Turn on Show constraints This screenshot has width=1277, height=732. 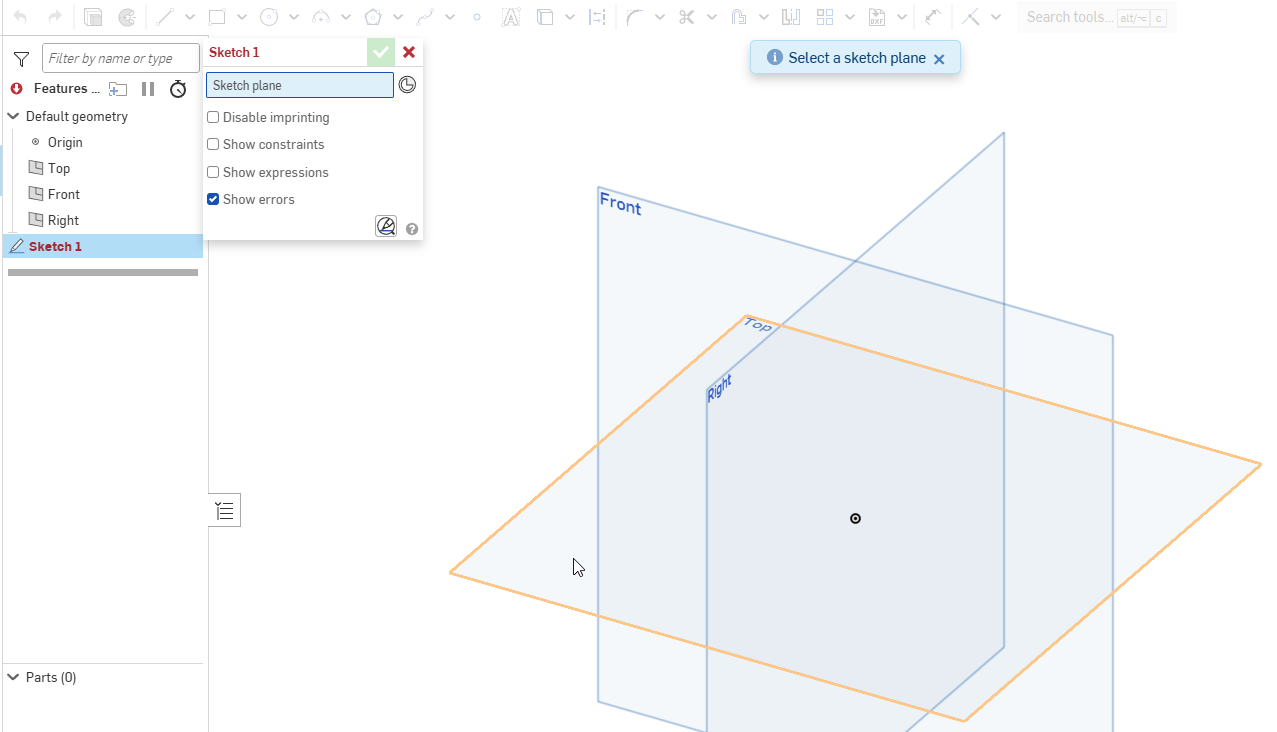213,145
